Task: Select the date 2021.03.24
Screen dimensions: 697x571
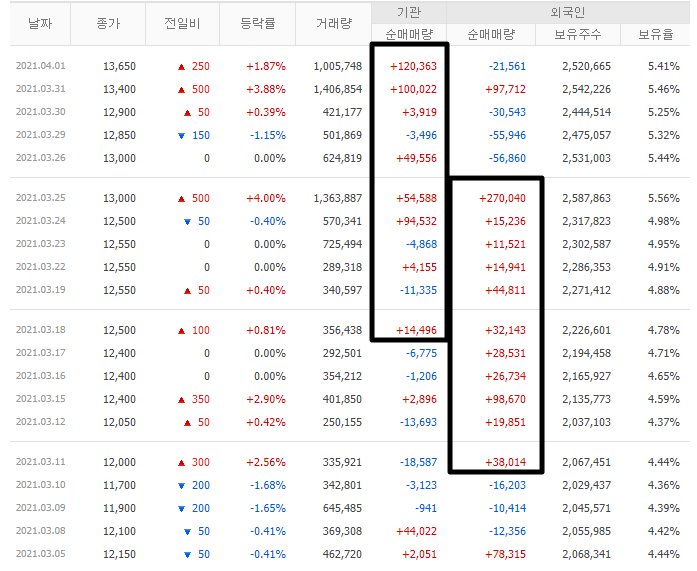Action: tap(40, 221)
